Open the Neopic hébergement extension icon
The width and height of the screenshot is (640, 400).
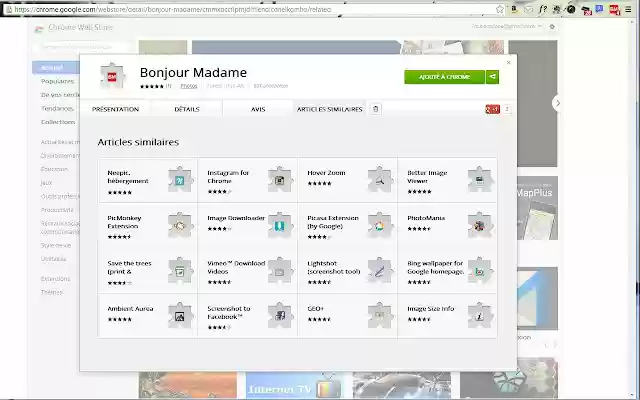click(180, 179)
